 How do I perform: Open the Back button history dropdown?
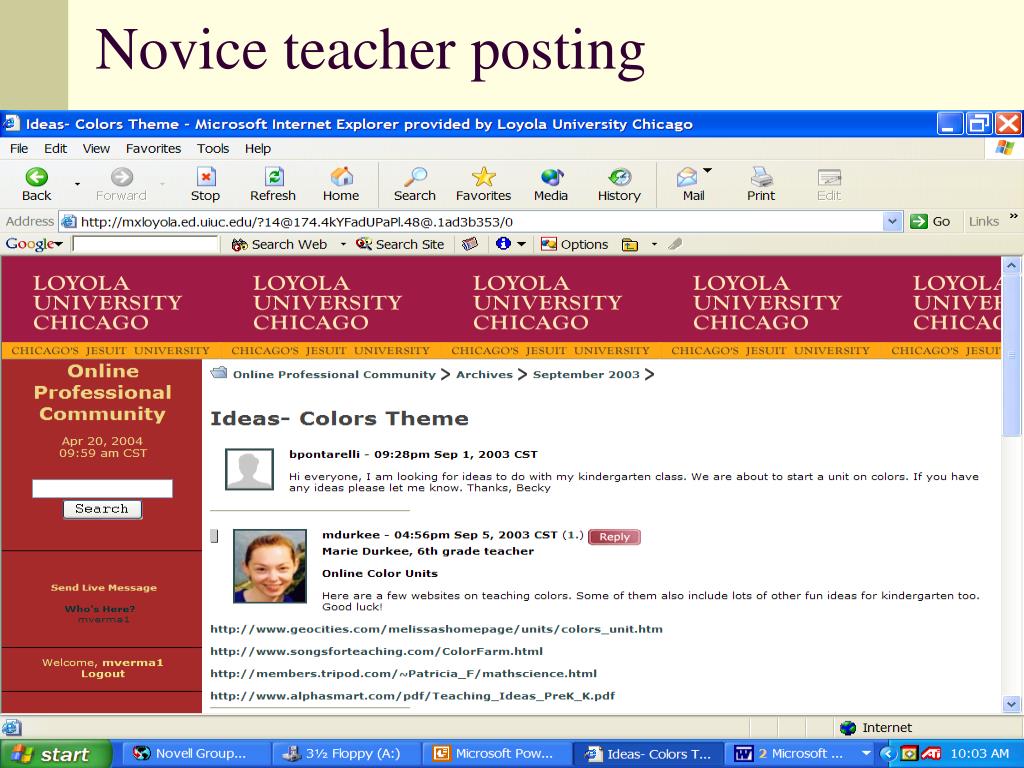pos(77,184)
